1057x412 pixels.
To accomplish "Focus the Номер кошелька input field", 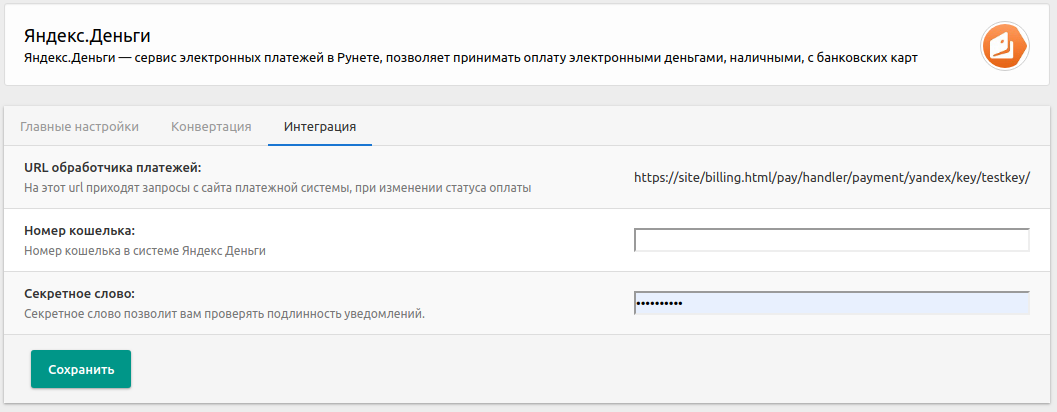I will (831, 240).
